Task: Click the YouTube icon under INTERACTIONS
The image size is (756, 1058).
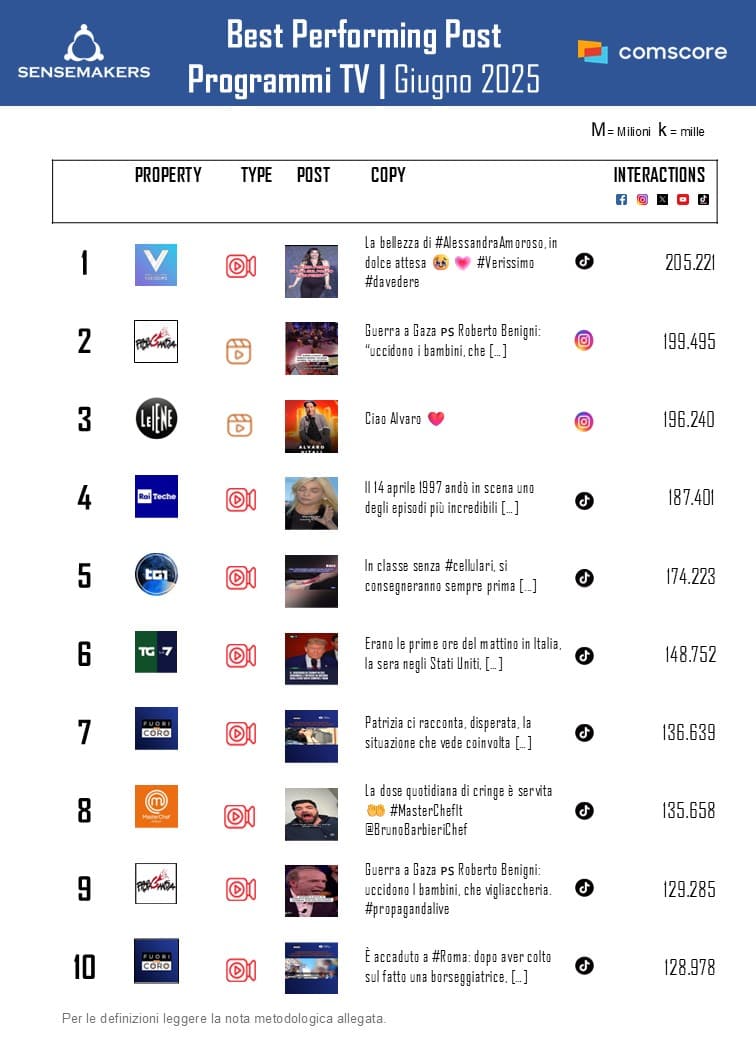Action: pyautogui.click(x=683, y=200)
